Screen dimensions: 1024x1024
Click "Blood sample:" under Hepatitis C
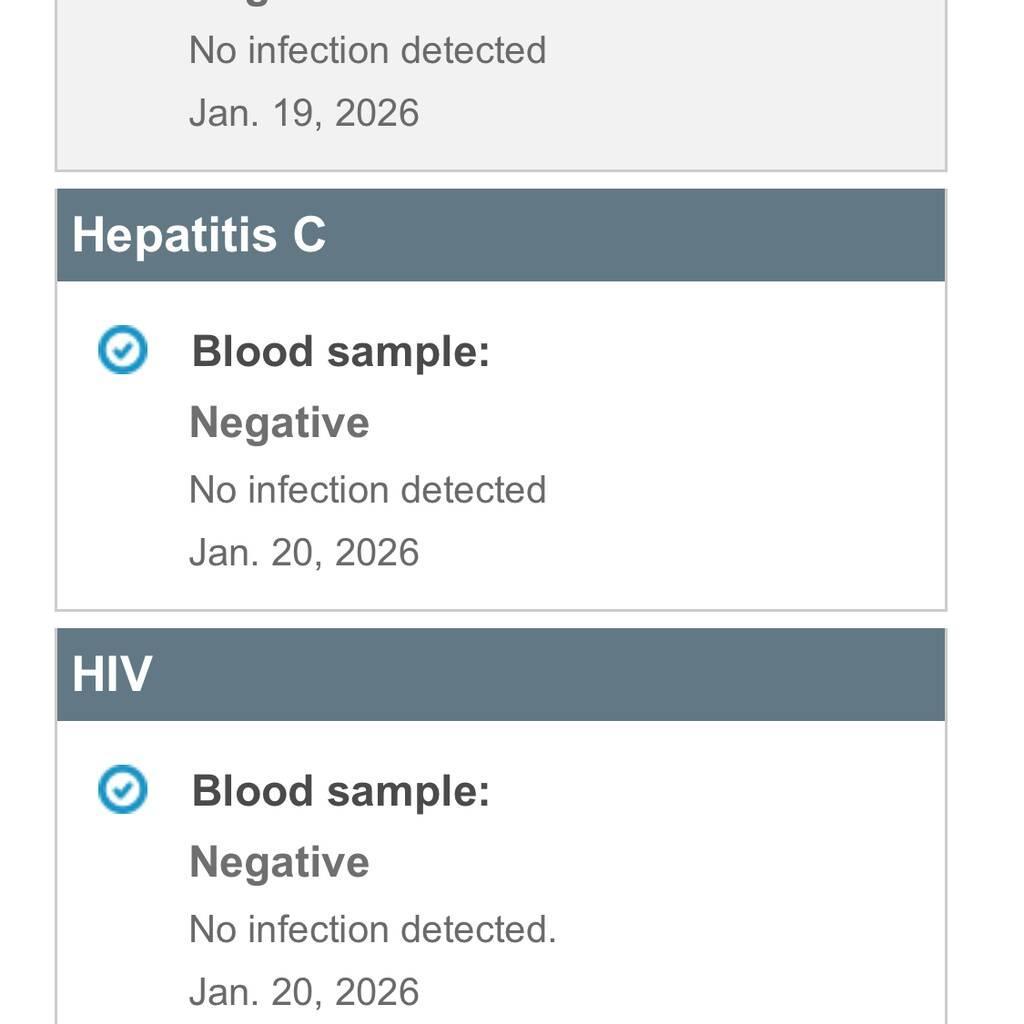click(x=341, y=352)
